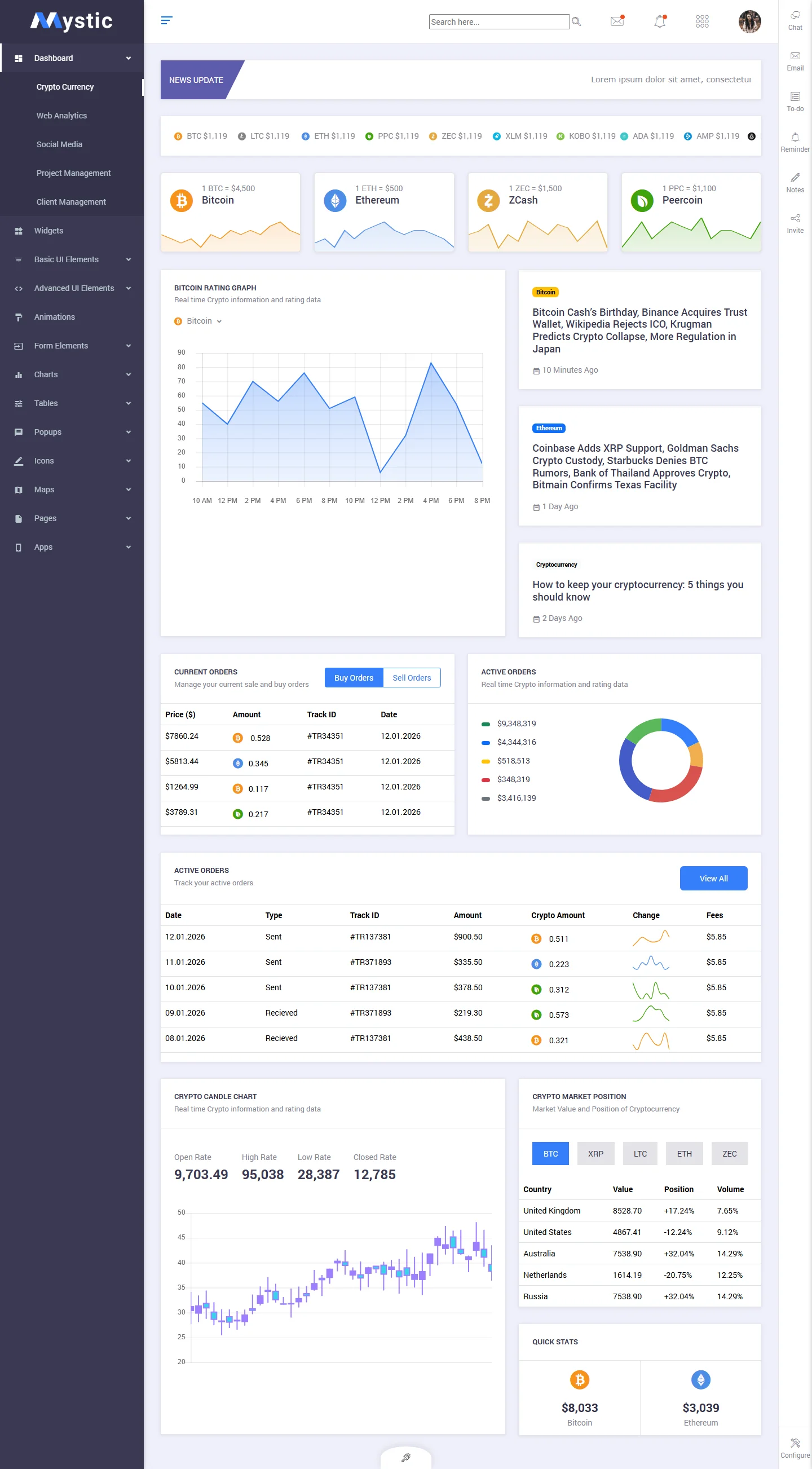The image size is (812, 1469).
Task: Click the Reminder bell in right sidebar
Action: 795,142
